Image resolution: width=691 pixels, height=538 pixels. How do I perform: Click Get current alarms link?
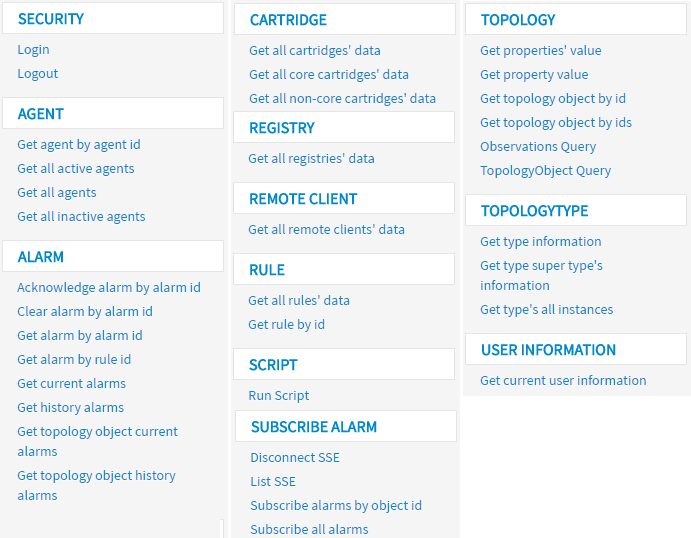click(71, 384)
